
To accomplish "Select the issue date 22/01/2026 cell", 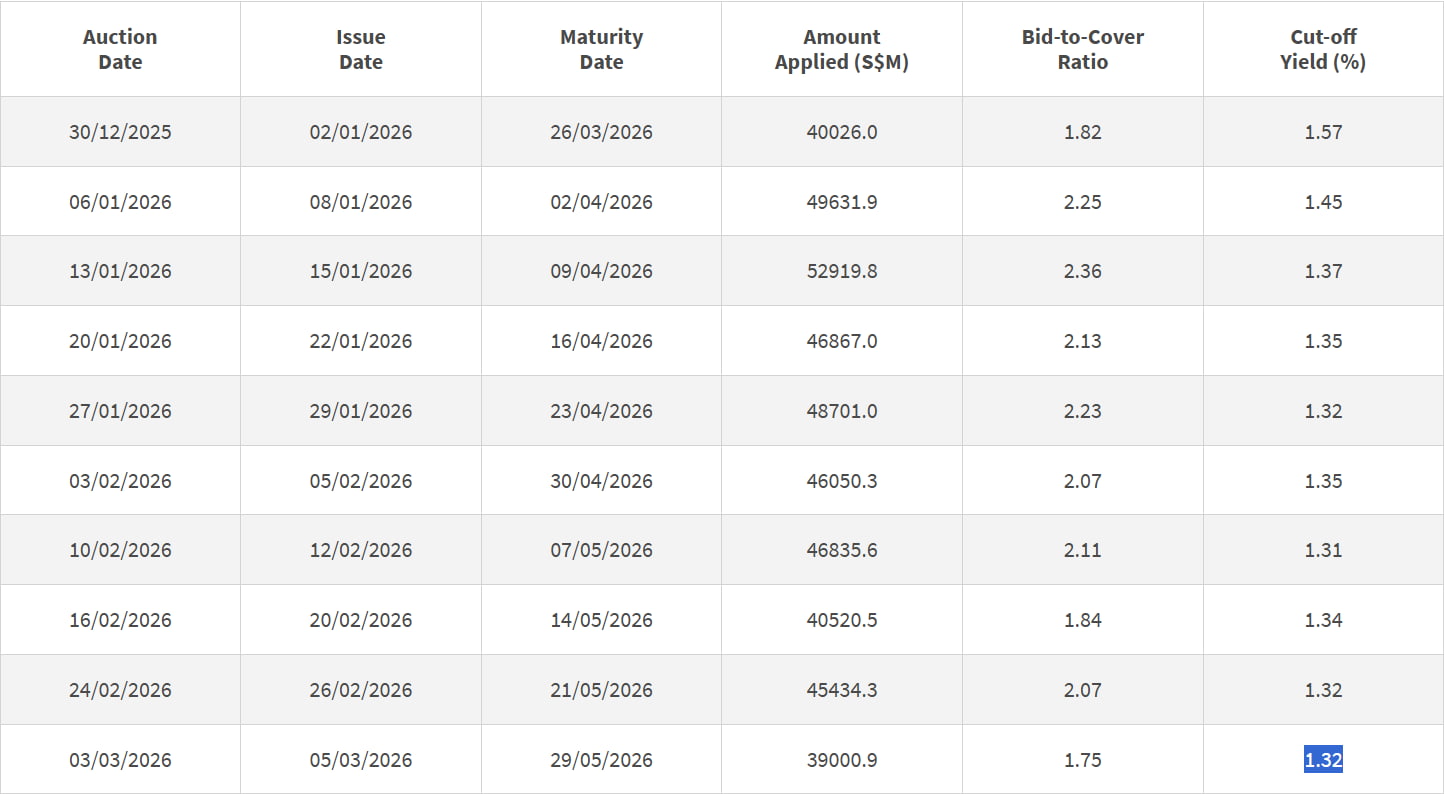I will coord(360,340).
